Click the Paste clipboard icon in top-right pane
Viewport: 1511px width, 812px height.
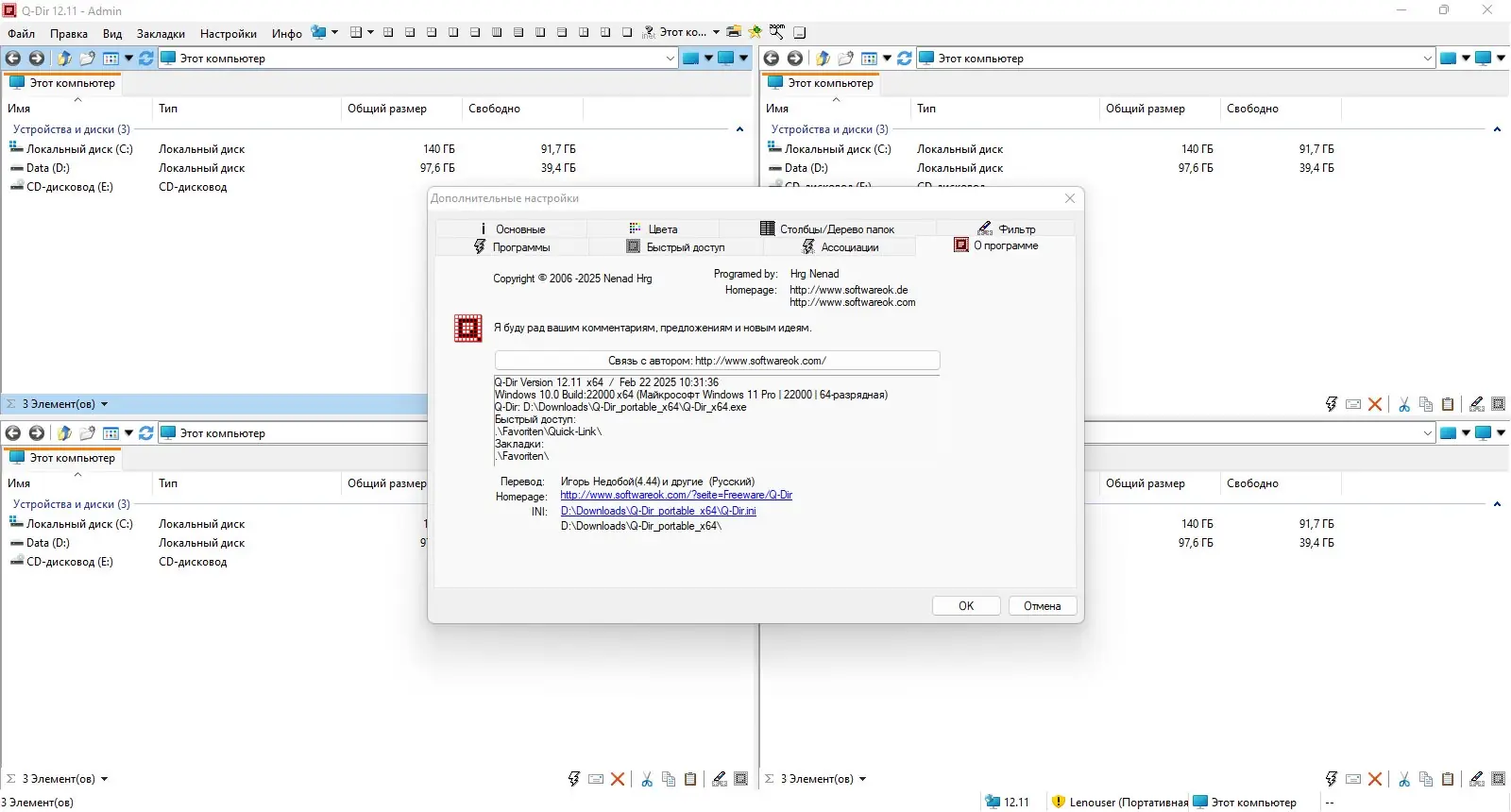coord(1448,404)
